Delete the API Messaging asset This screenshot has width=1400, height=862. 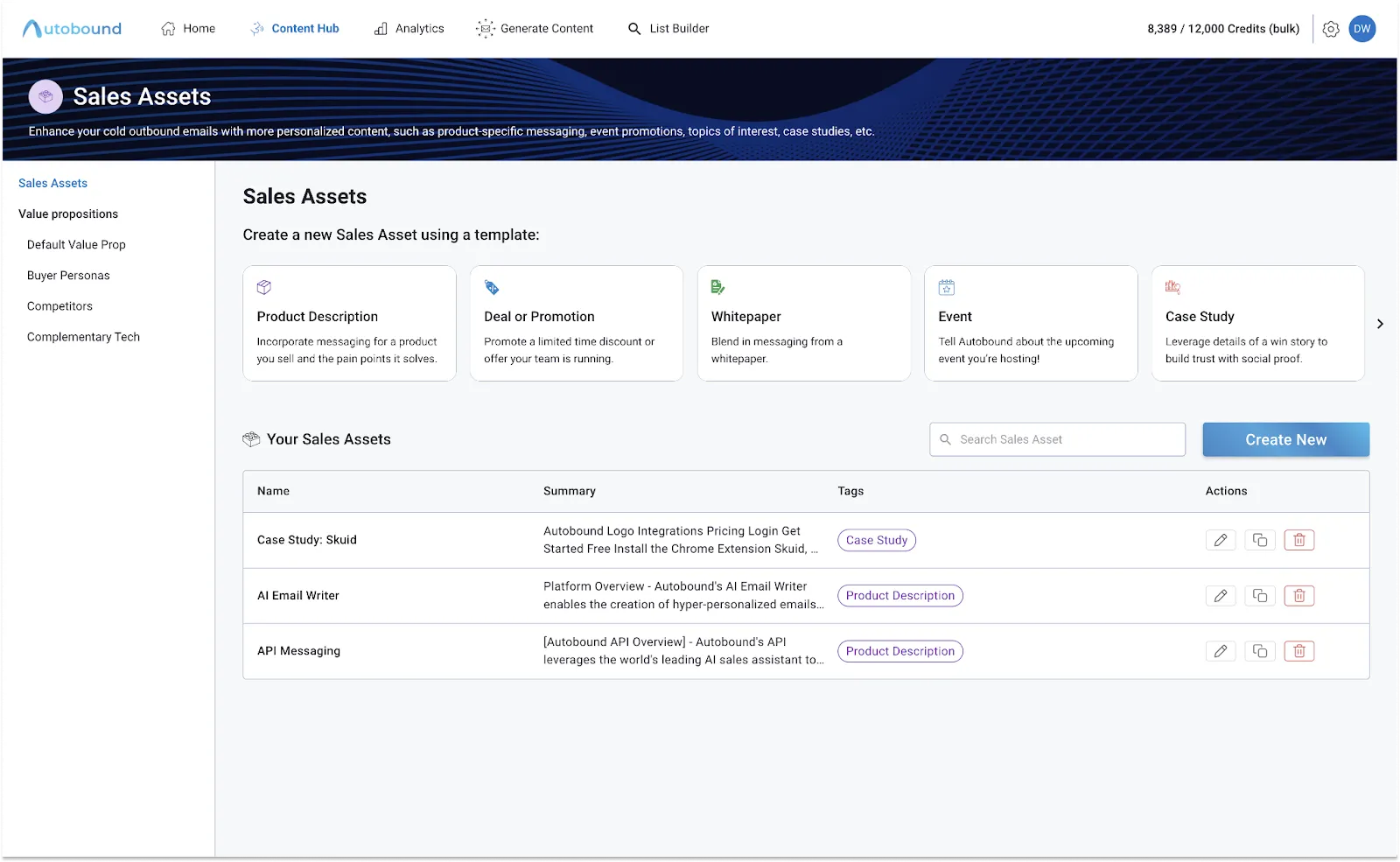coord(1299,651)
